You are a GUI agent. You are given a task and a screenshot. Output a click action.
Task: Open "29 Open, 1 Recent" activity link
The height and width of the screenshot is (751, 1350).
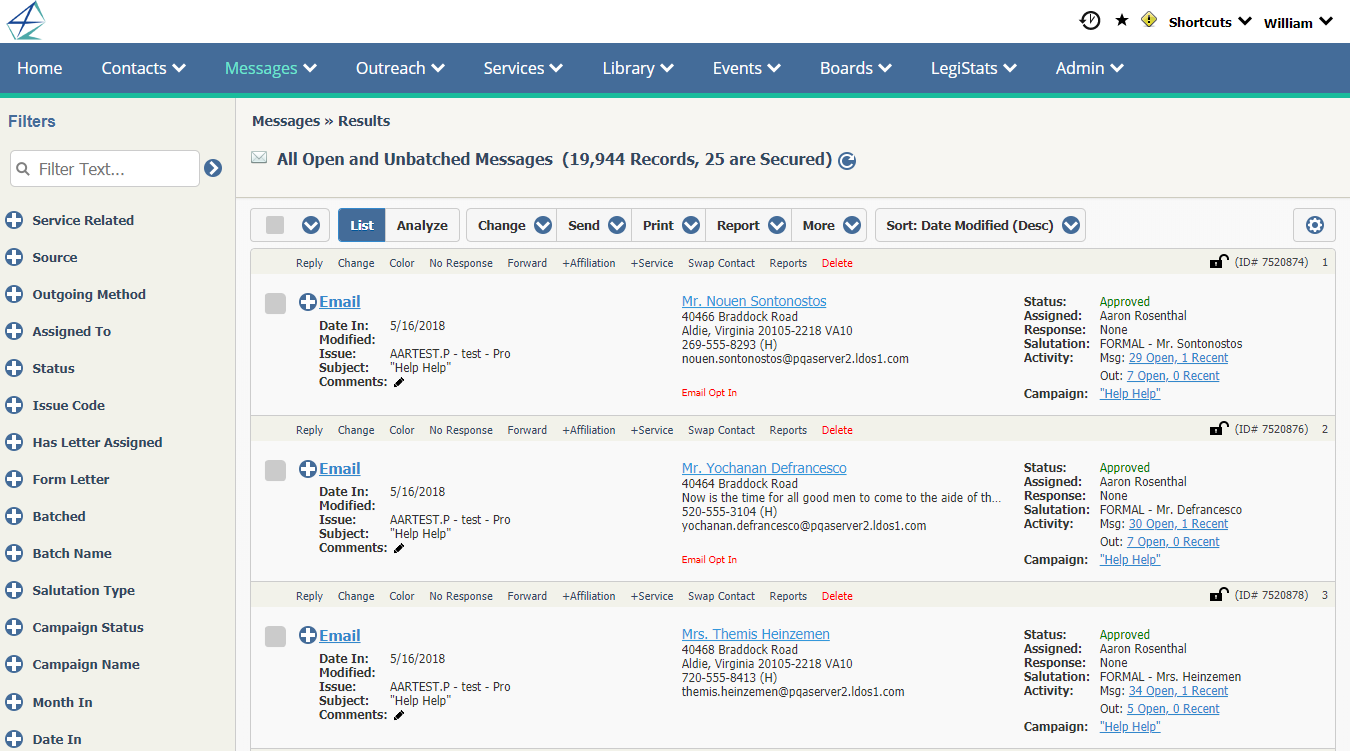point(1178,358)
